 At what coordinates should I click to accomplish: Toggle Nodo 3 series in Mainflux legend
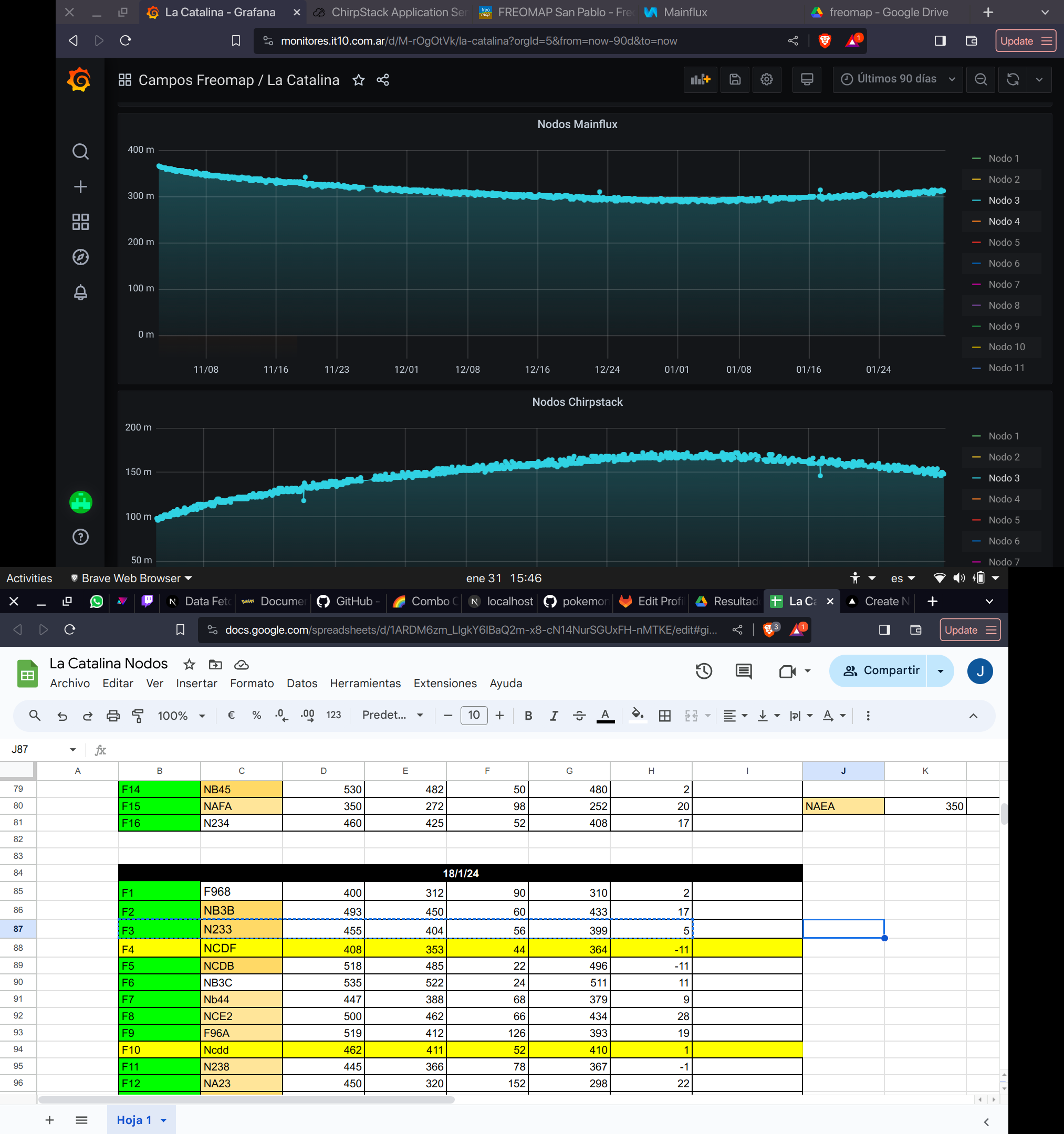1003,200
